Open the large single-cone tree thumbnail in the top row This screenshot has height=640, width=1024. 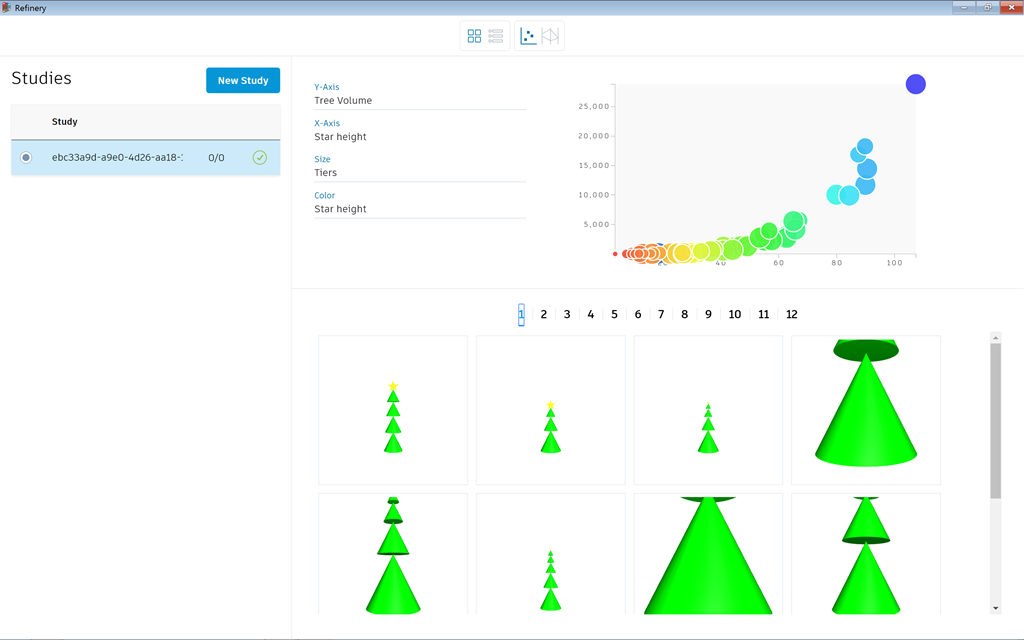(866, 410)
